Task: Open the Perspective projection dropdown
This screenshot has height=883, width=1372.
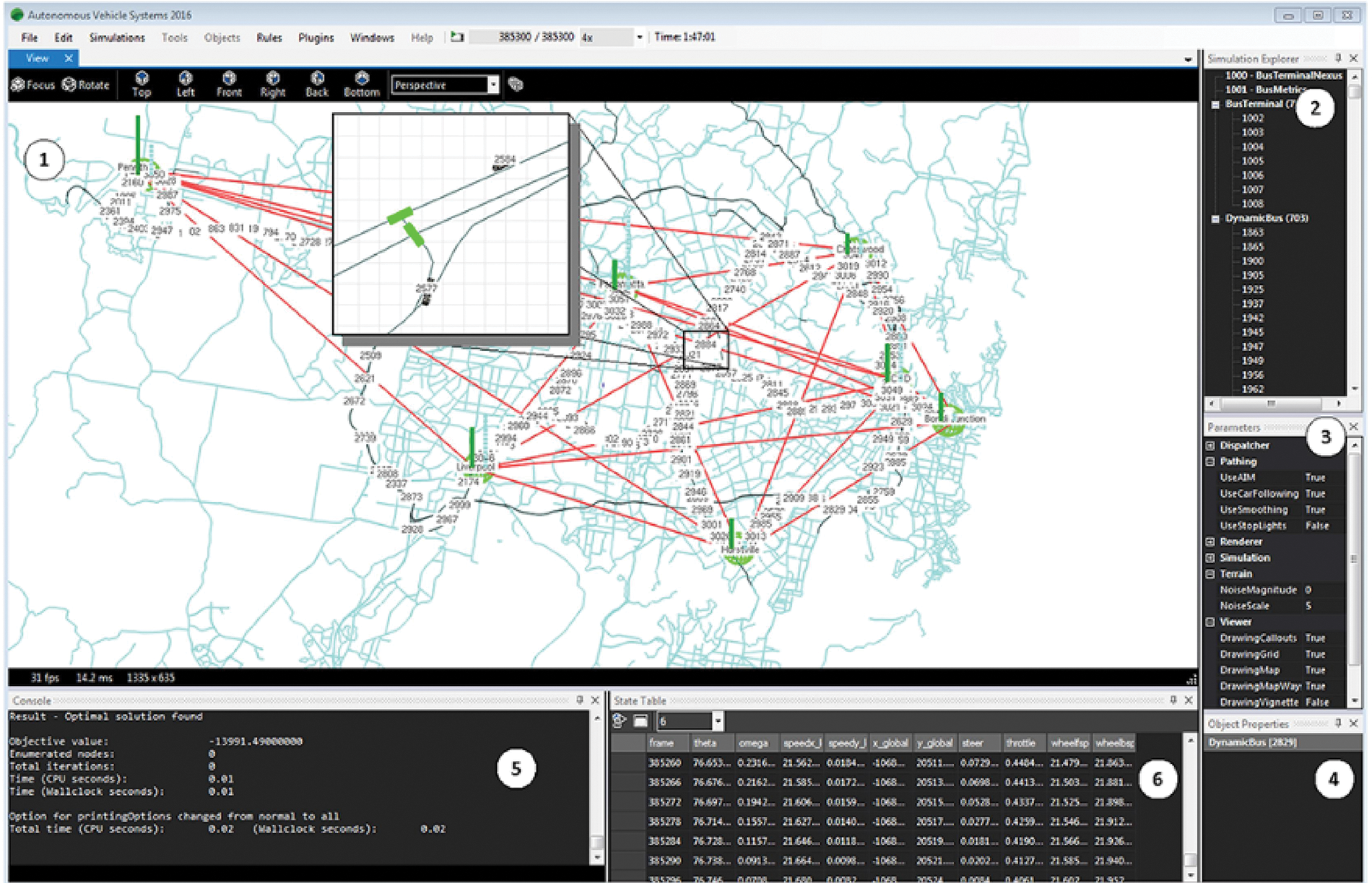Action: [493, 85]
